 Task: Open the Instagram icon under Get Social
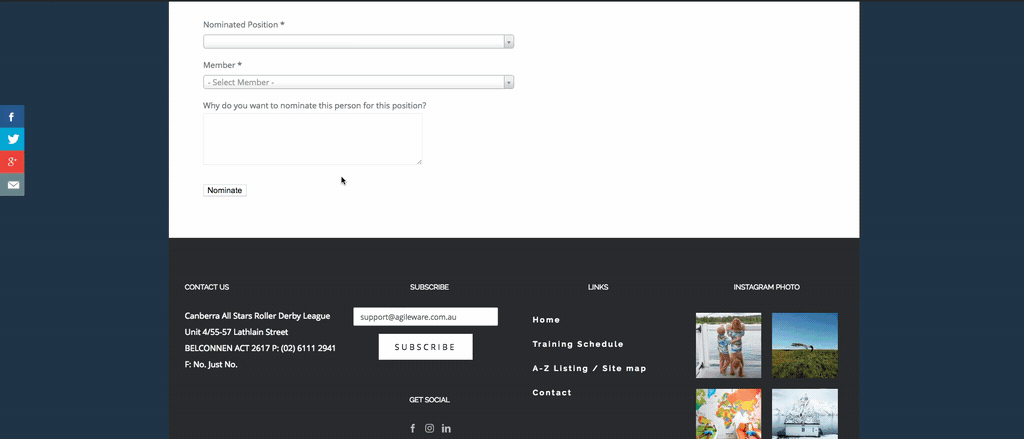(429, 428)
